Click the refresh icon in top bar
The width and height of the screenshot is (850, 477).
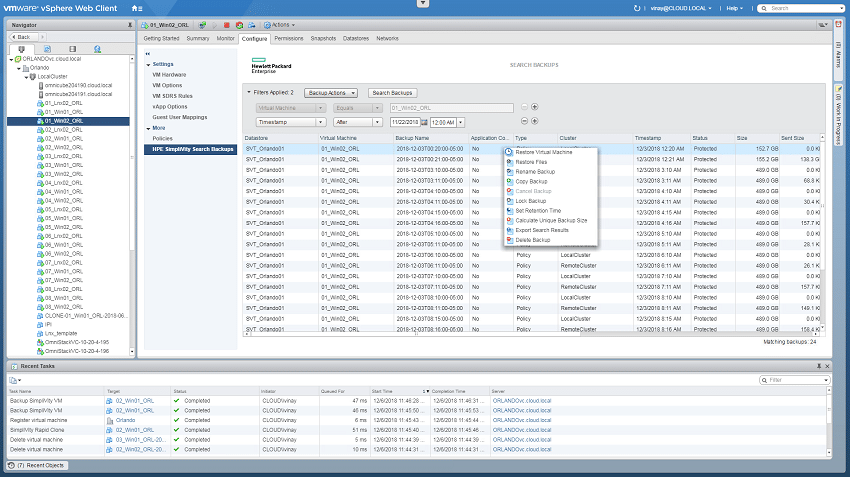[x=637, y=8]
